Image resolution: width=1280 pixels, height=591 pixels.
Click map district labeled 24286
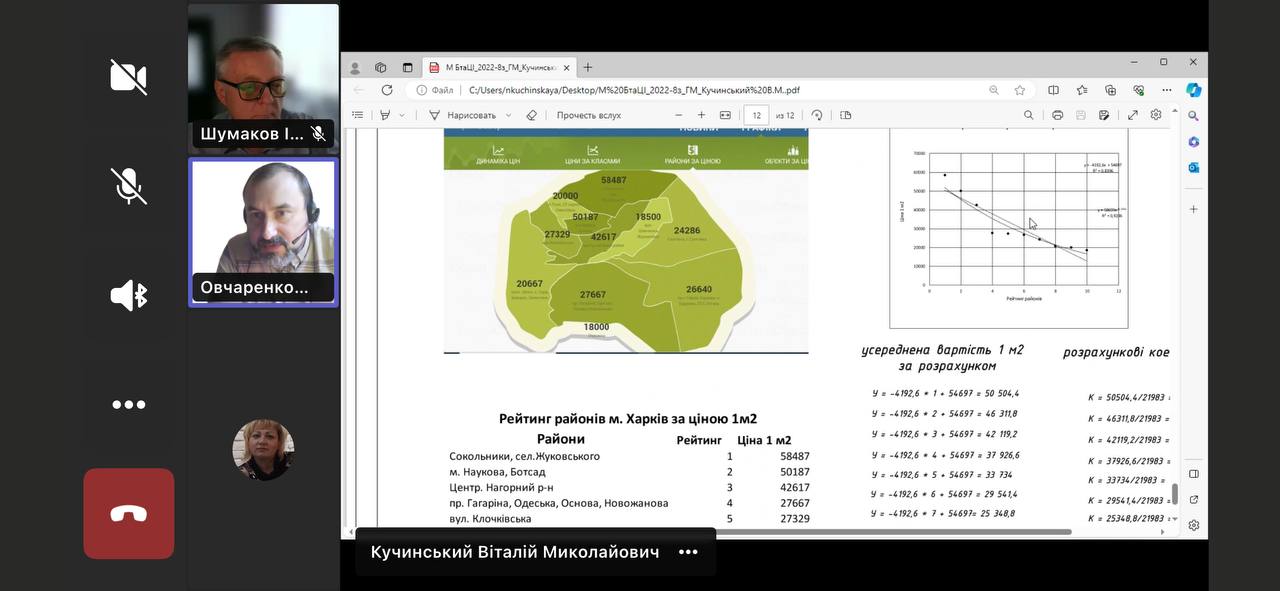[x=686, y=231]
